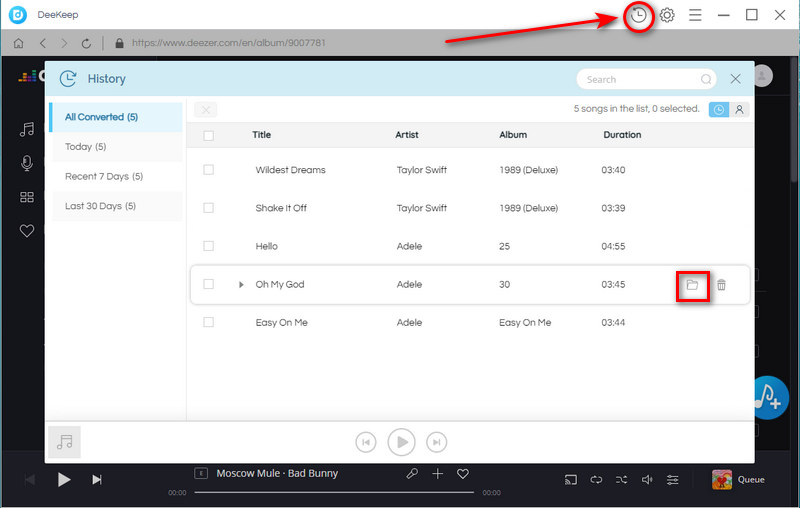This screenshot has width=800, height=508.
Task: Click the Wildest Dreams title
Action: 290,170
